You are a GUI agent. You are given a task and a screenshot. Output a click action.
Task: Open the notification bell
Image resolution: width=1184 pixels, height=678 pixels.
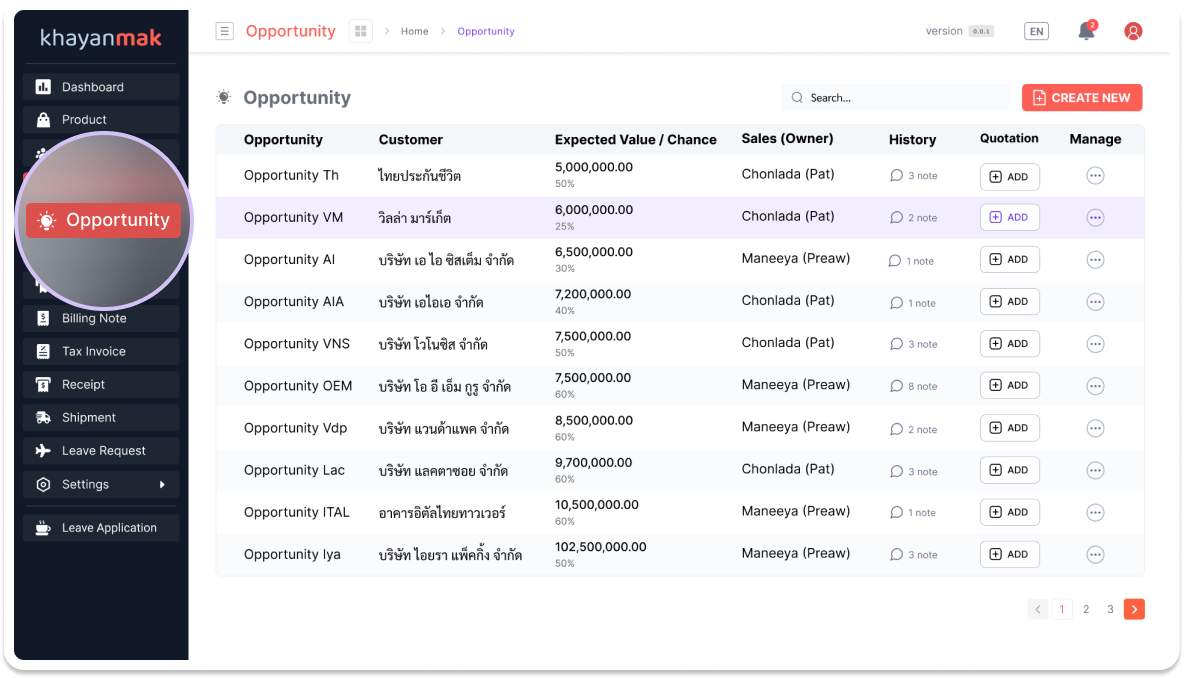click(x=1086, y=31)
